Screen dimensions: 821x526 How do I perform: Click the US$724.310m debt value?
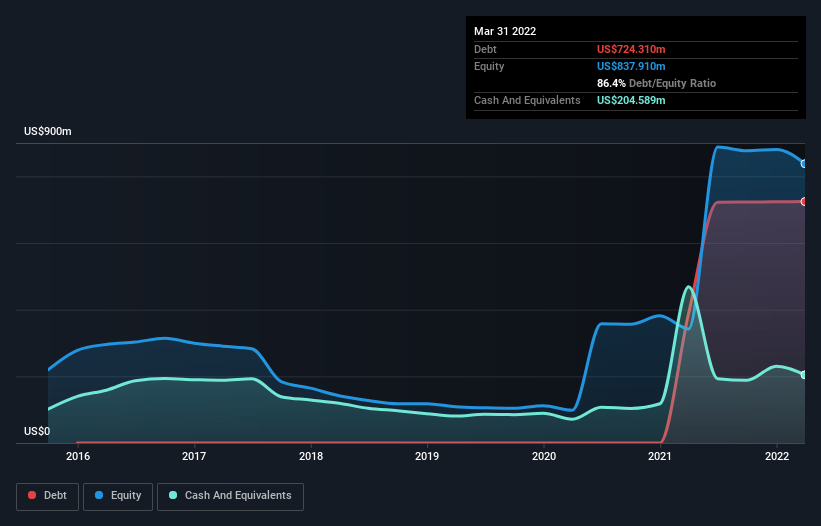(x=631, y=49)
